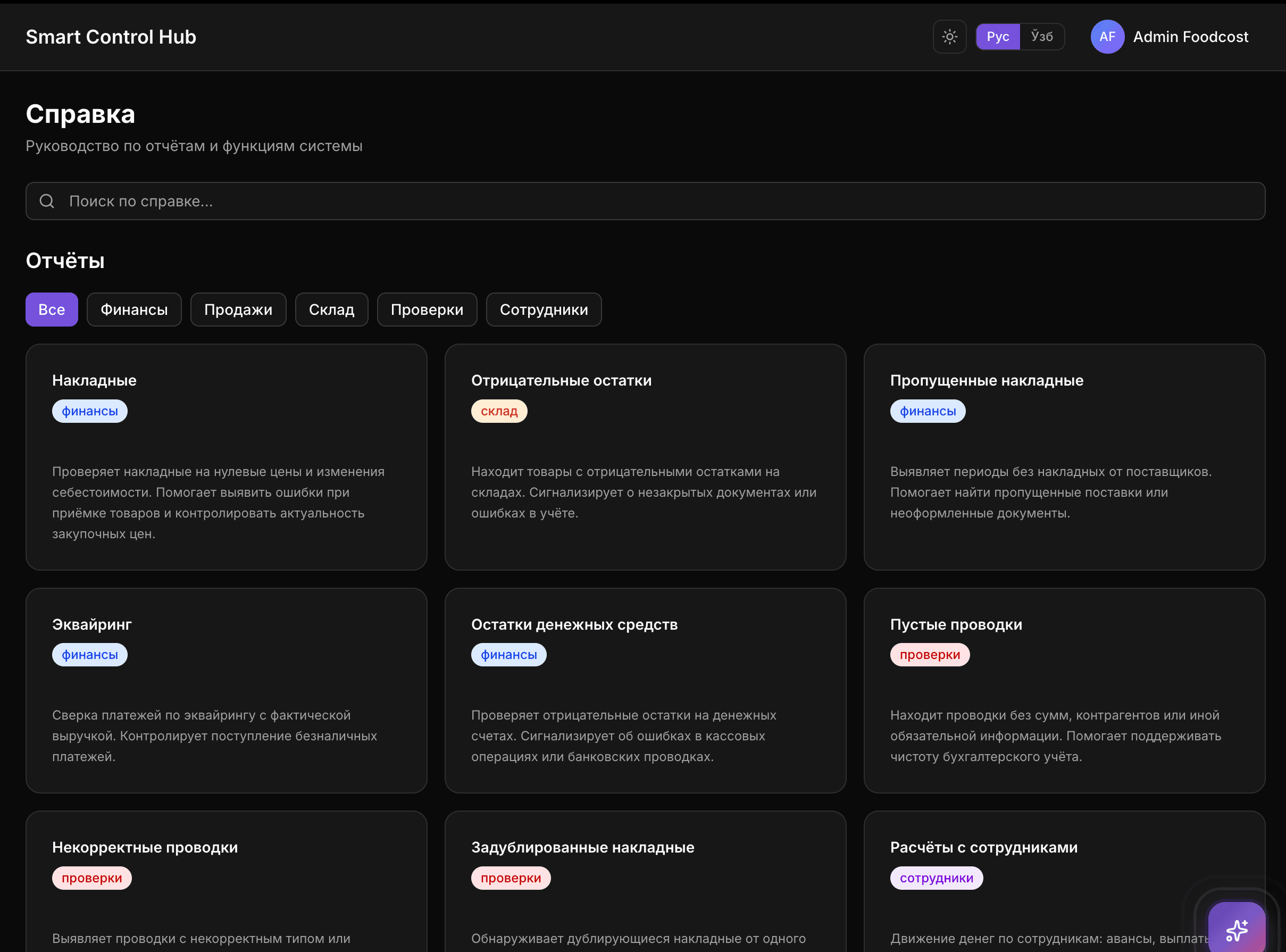Open the Пустые проводки report card
Screen dimensions: 1286x952
tap(1064, 690)
